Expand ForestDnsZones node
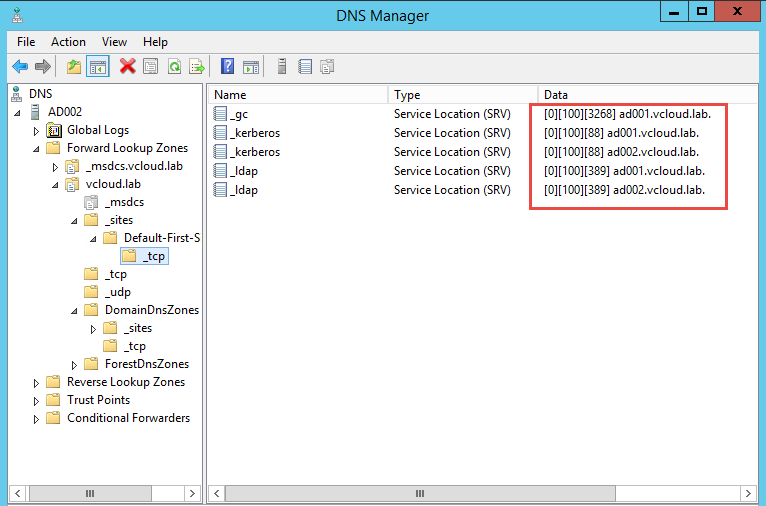The image size is (766, 506). tap(74, 365)
